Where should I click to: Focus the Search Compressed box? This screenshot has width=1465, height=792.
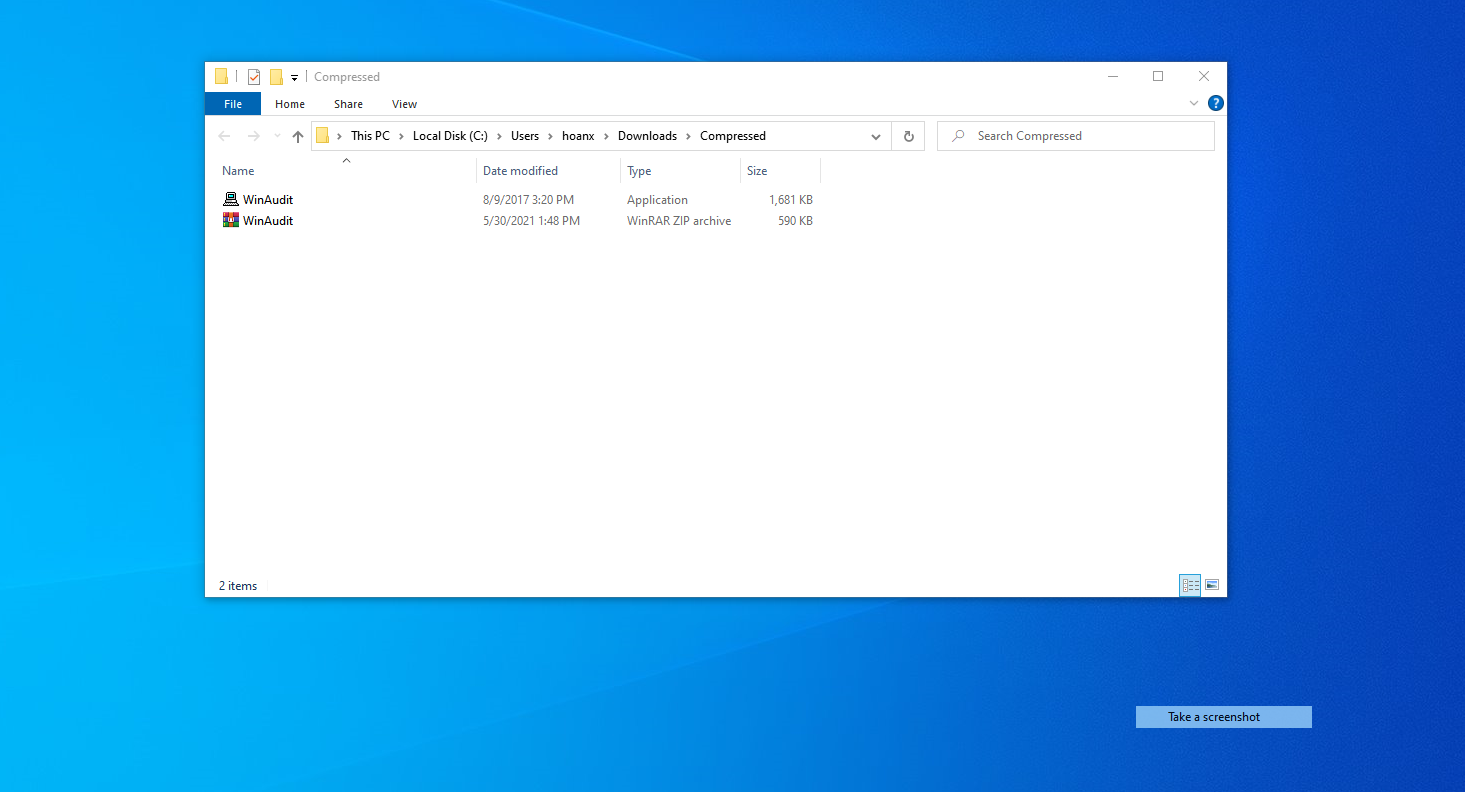1076,136
